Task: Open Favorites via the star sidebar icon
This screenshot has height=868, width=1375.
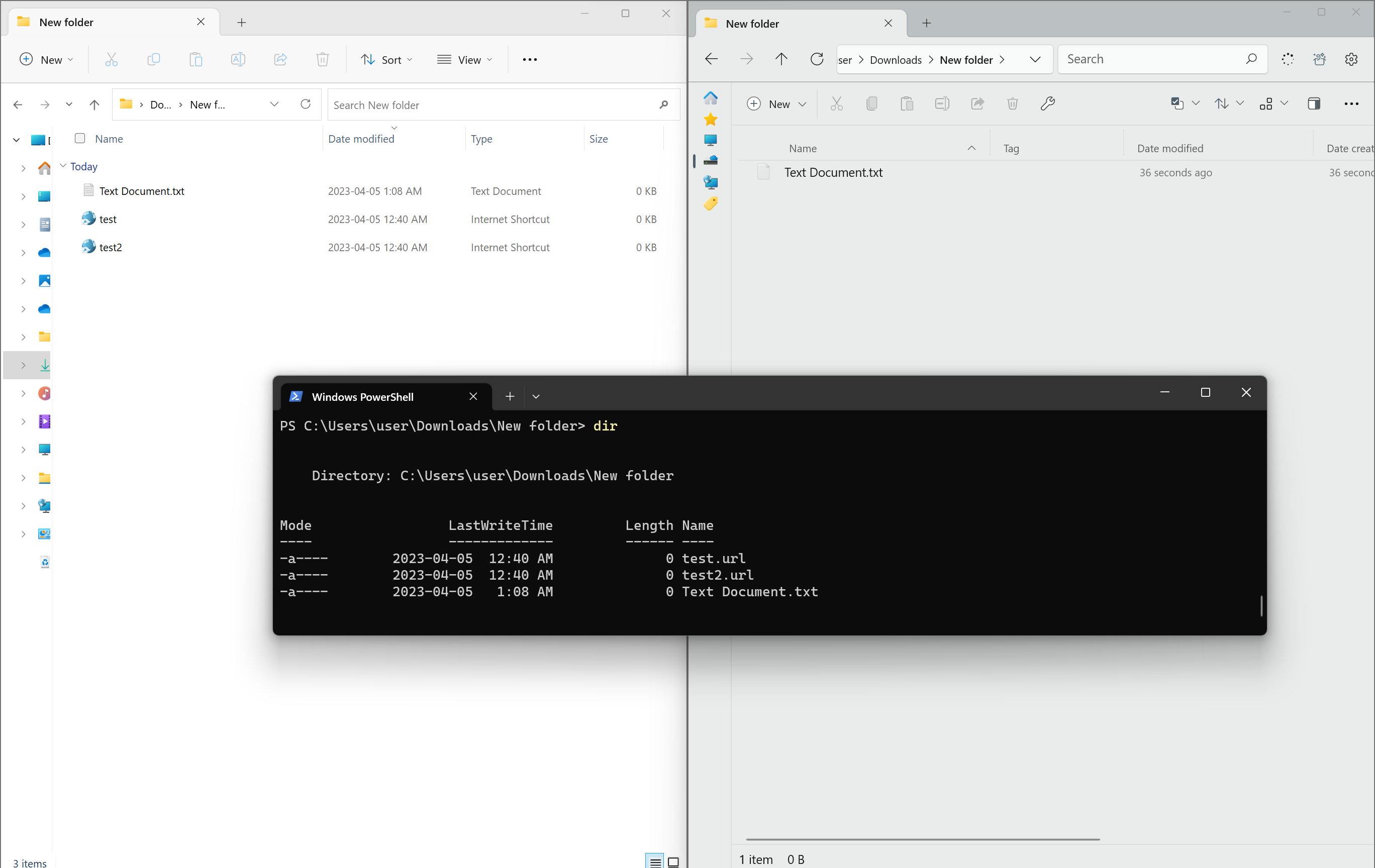Action: click(710, 119)
